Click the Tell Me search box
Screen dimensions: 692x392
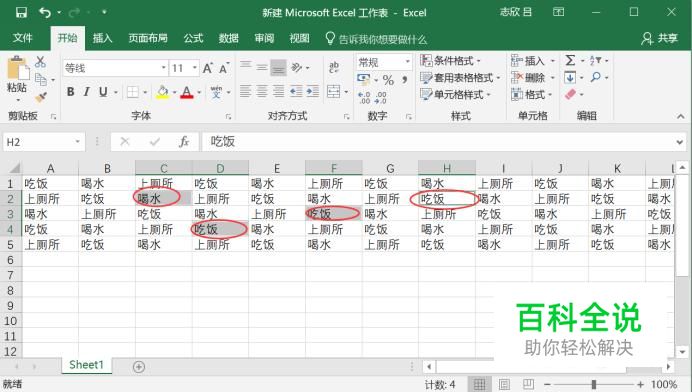click(376, 39)
